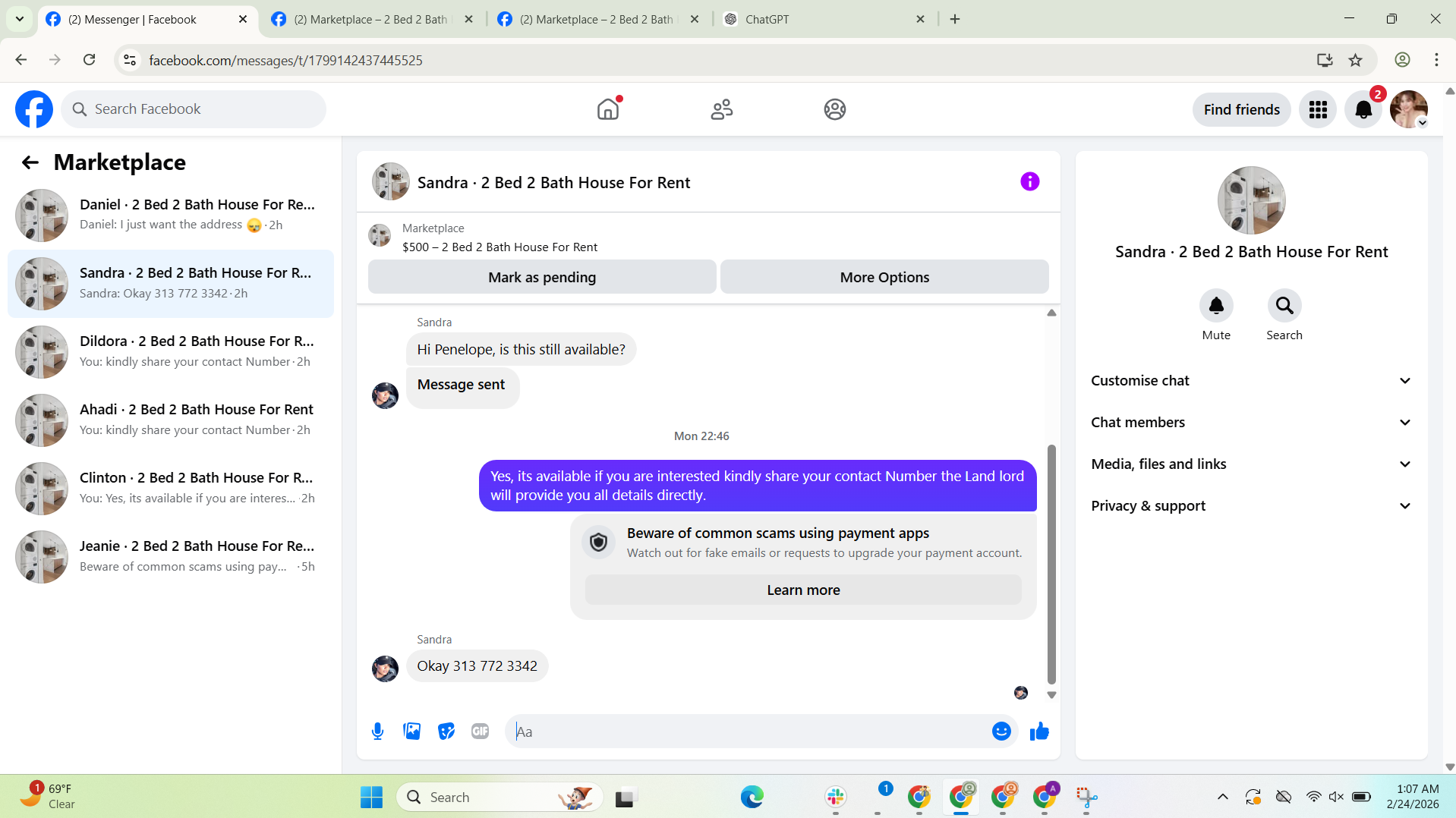The height and width of the screenshot is (818, 1456).
Task: Open the Chrome three-dot menu
Action: [x=1436, y=60]
